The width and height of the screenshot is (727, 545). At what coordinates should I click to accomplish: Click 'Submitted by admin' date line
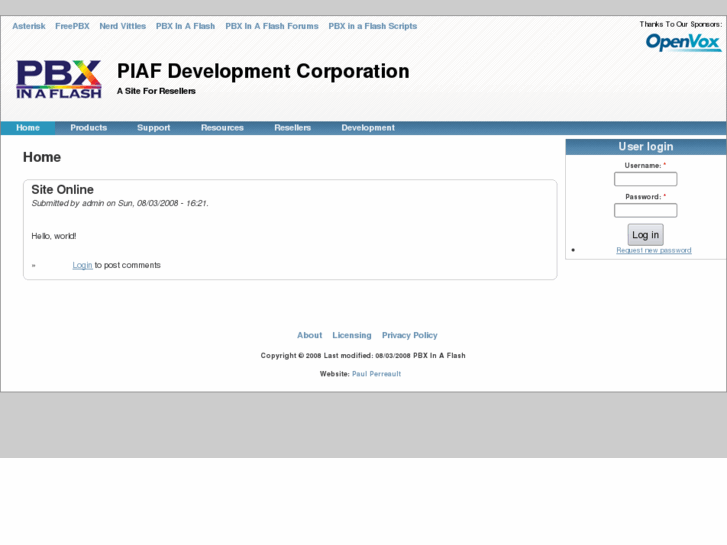(x=120, y=203)
